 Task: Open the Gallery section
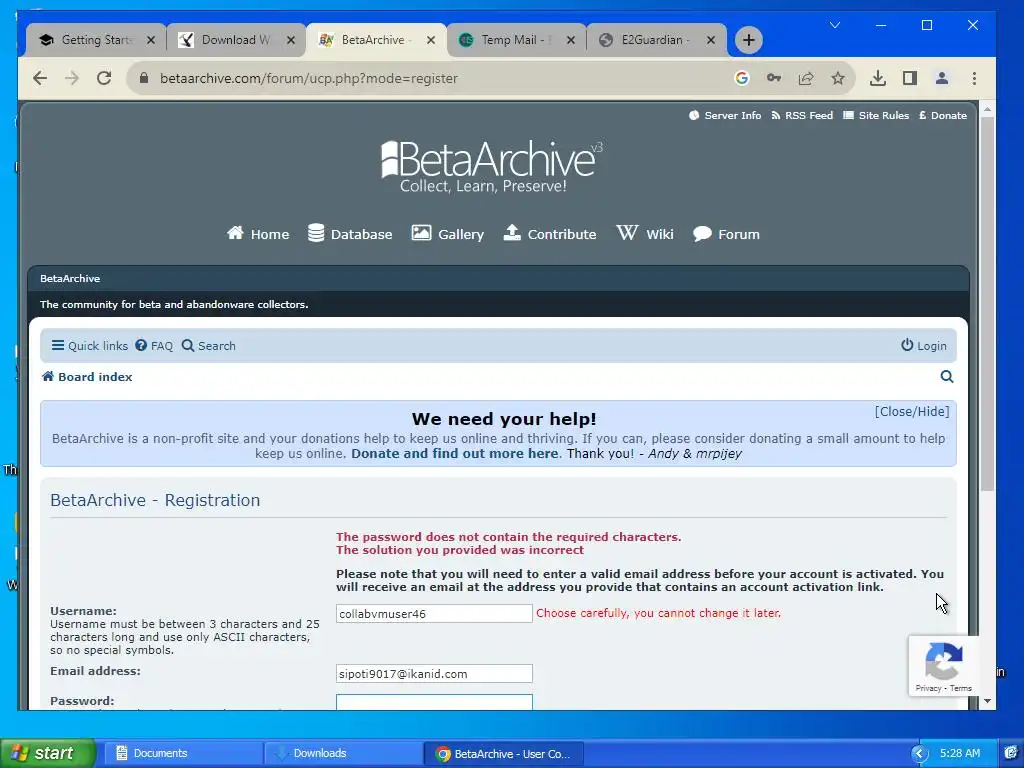pos(447,234)
